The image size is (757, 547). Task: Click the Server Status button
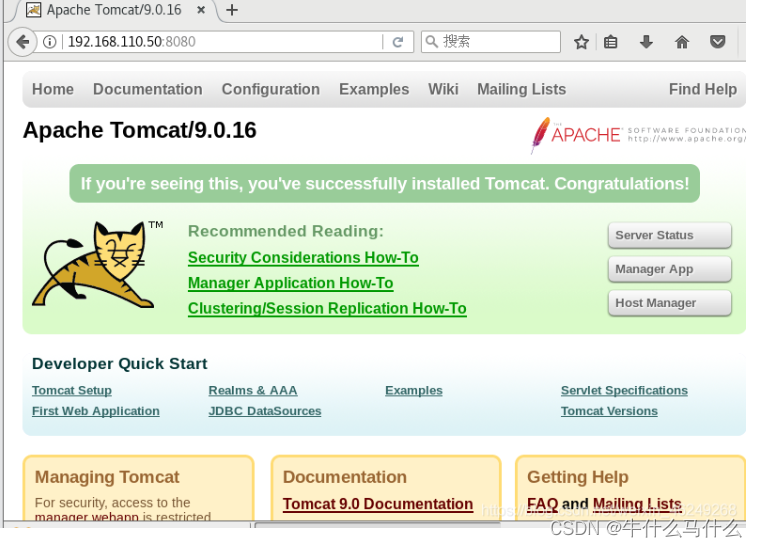670,235
